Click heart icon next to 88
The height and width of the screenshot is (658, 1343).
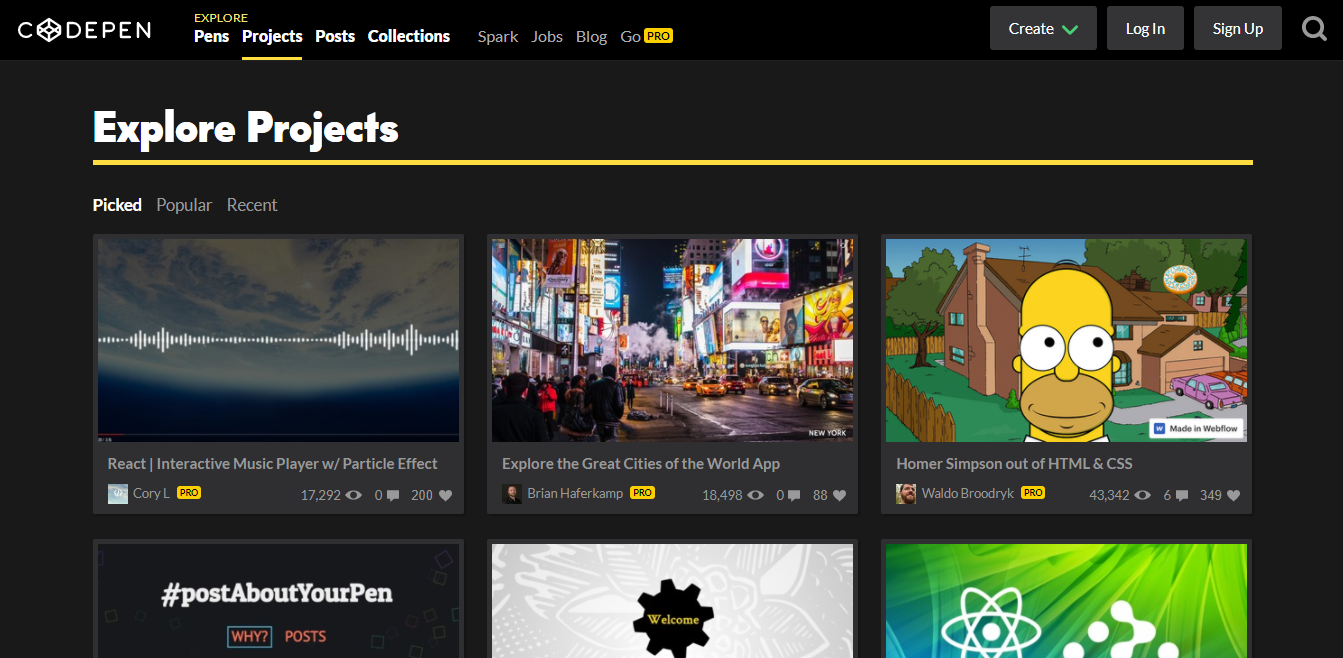839,495
